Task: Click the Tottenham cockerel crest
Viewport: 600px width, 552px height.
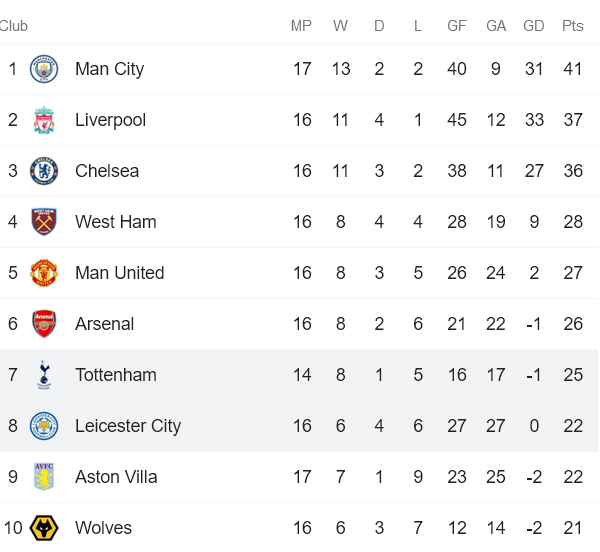Action: [x=44, y=375]
